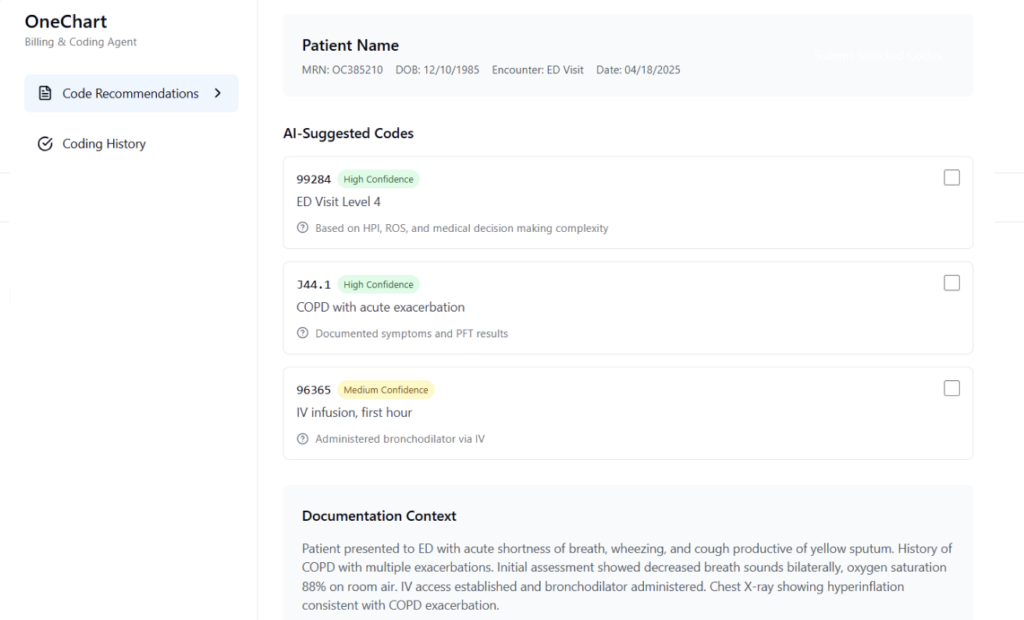The image size is (1024, 620).
Task: Click help icon beside bronchodilator via IV note
Action: tap(302, 439)
